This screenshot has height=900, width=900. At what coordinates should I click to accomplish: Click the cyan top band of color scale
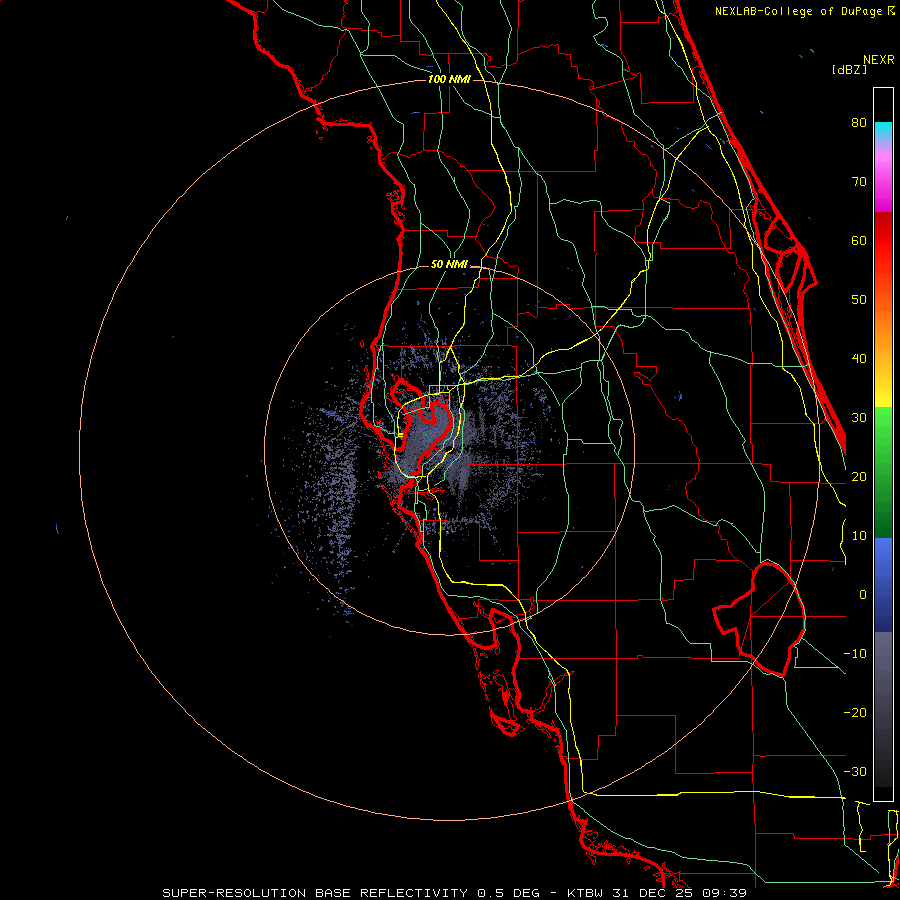tap(883, 132)
